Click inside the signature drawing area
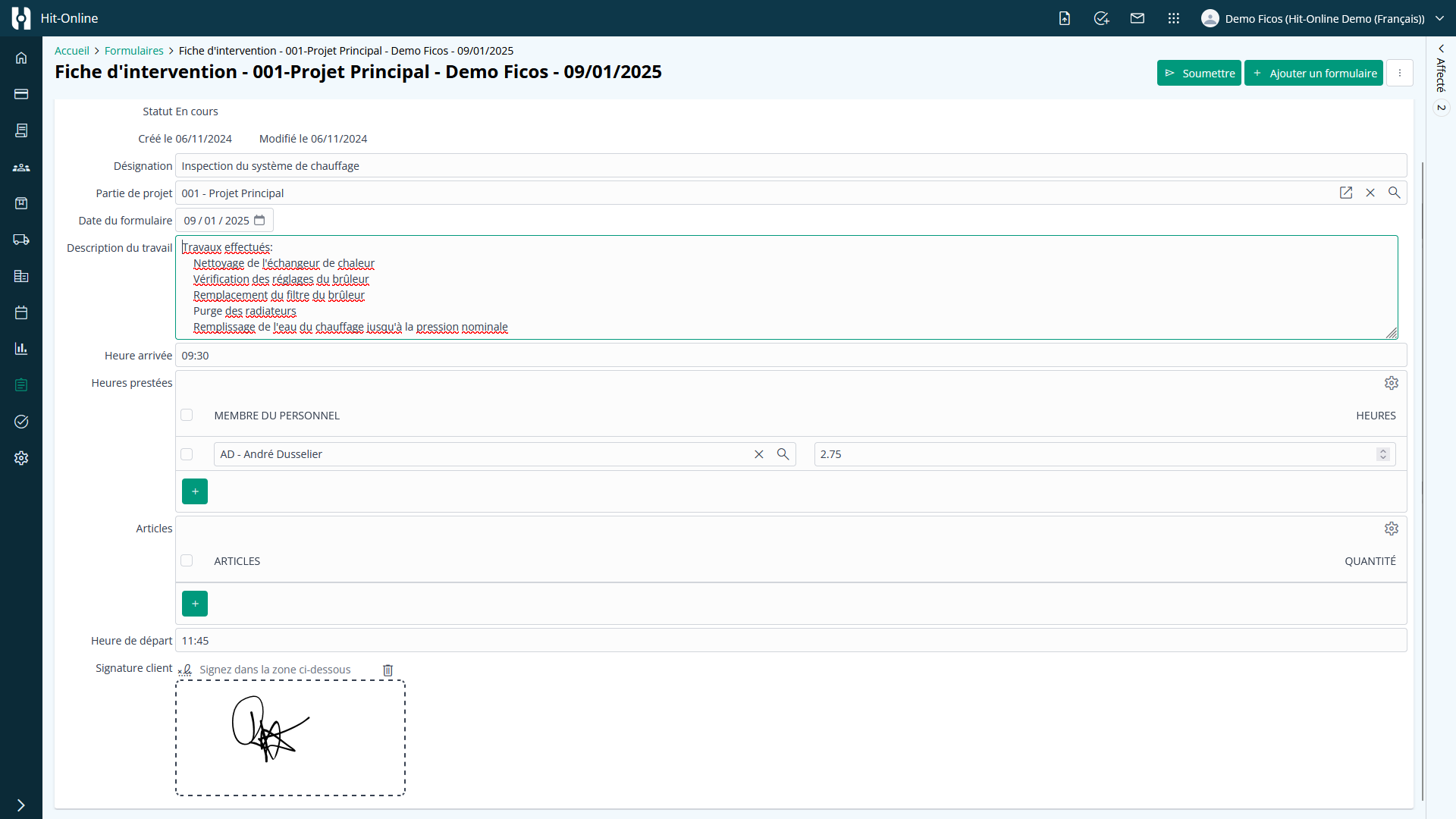The width and height of the screenshot is (1456, 819). [290, 738]
